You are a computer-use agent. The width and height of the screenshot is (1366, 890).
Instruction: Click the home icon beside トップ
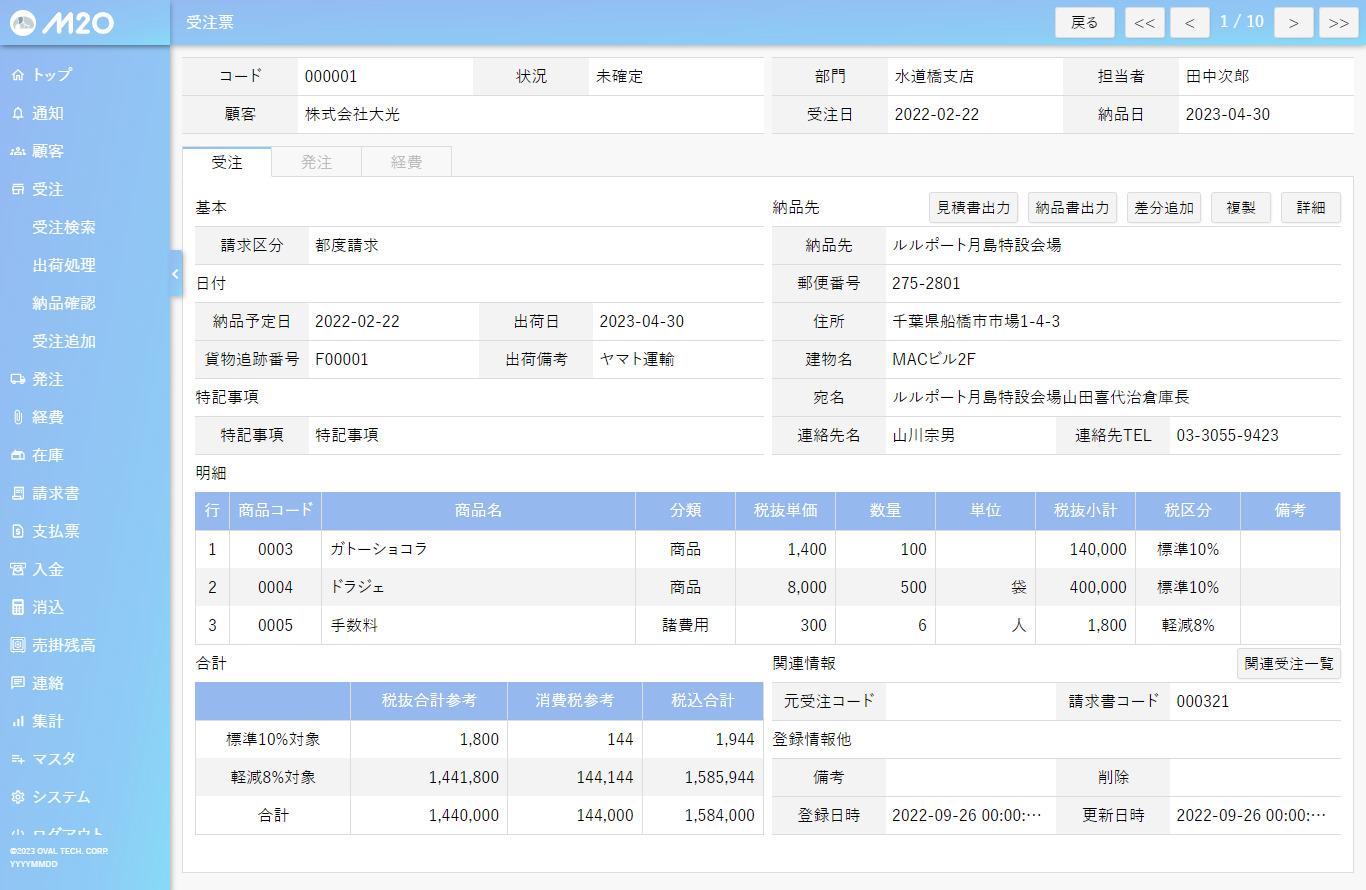[17, 75]
